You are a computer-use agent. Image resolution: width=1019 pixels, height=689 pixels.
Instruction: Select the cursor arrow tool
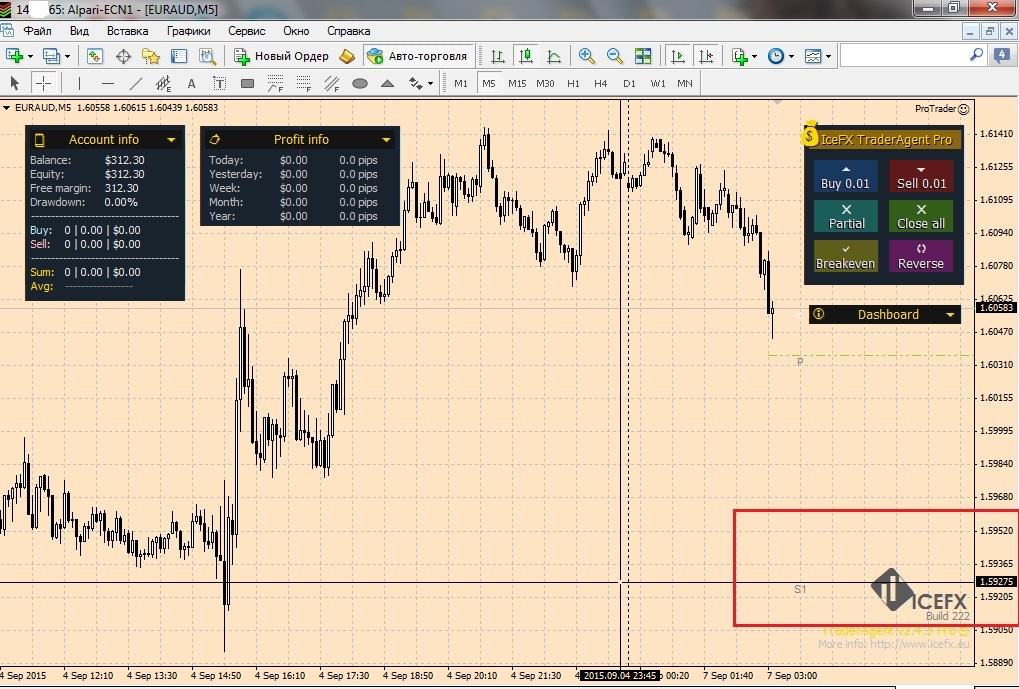click(14, 83)
